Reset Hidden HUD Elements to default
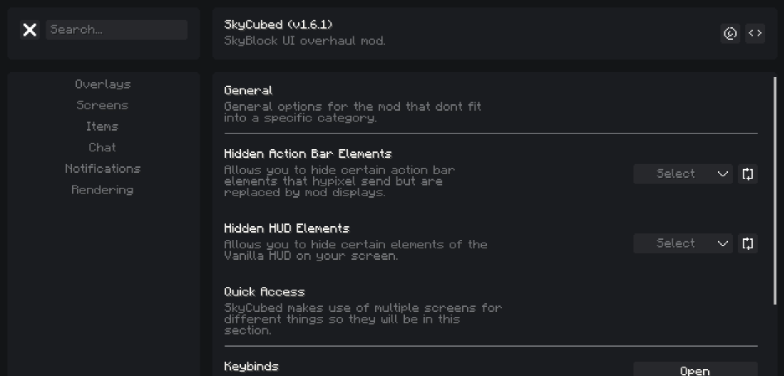The image size is (784, 376). [748, 244]
